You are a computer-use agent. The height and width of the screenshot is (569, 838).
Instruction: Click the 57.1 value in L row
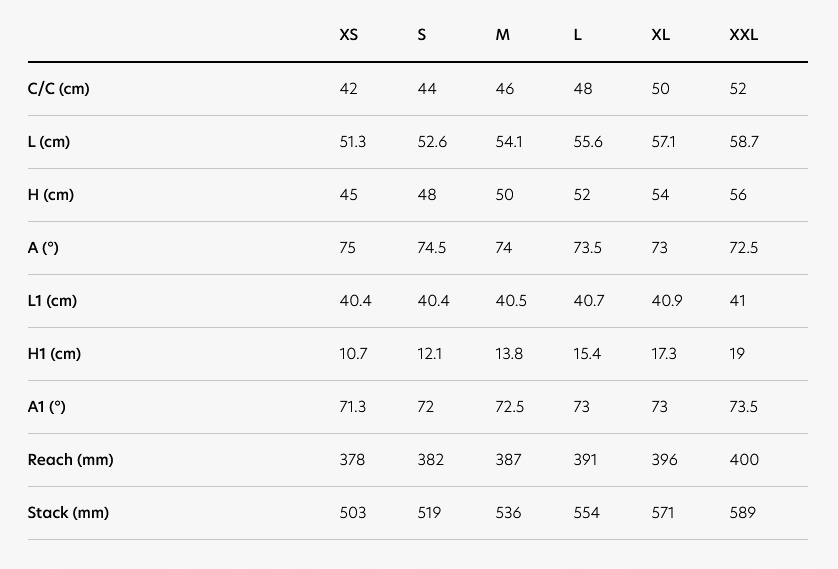coord(665,142)
